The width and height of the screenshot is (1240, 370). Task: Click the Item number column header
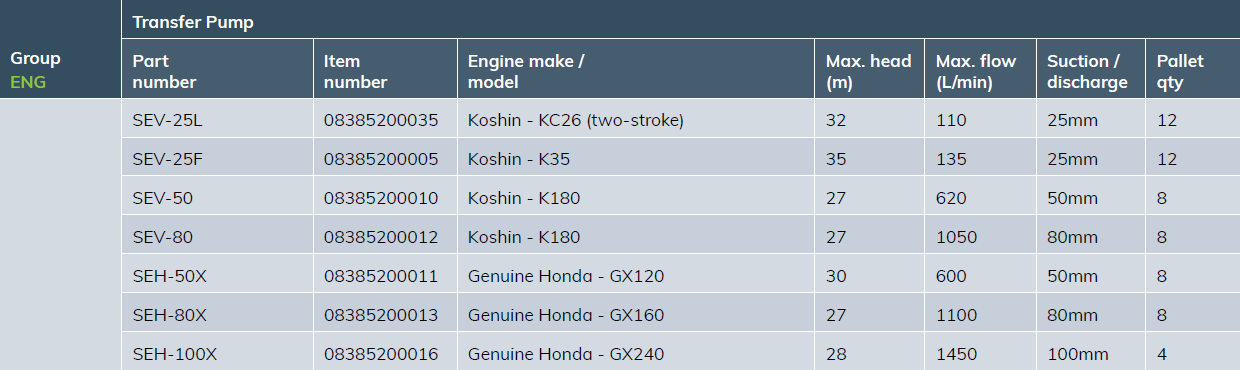[x=355, y=71]
